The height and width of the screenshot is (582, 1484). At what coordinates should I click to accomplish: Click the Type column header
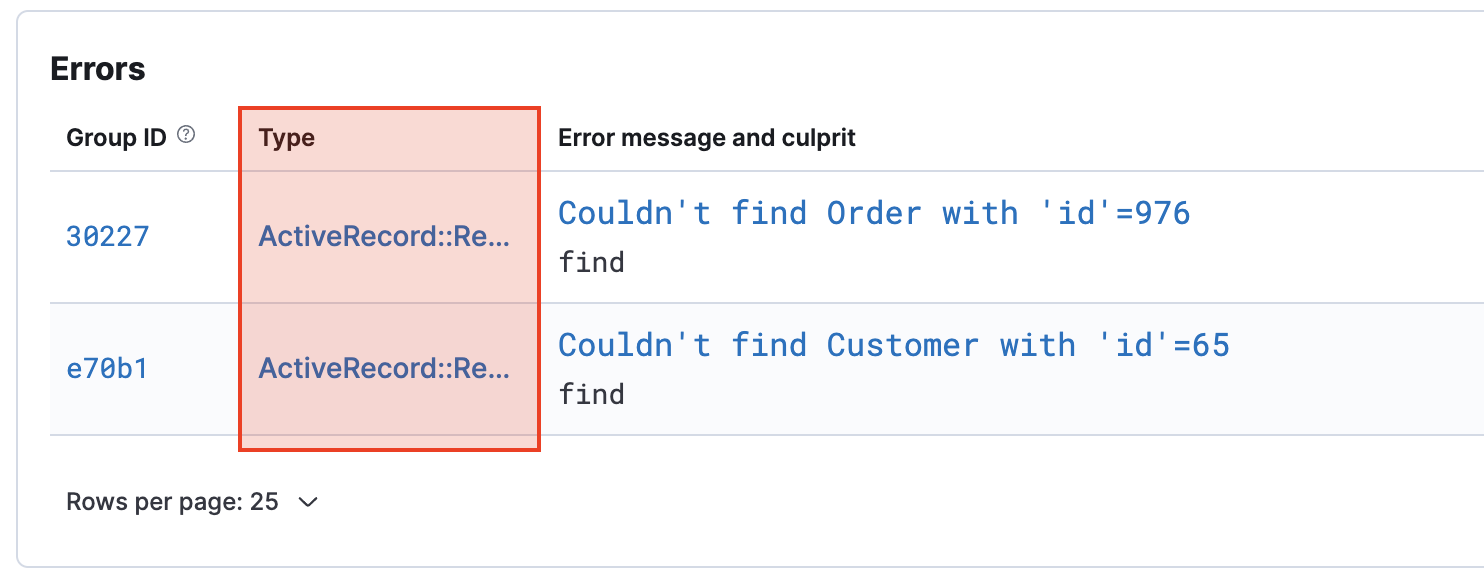tap(286, 137)
